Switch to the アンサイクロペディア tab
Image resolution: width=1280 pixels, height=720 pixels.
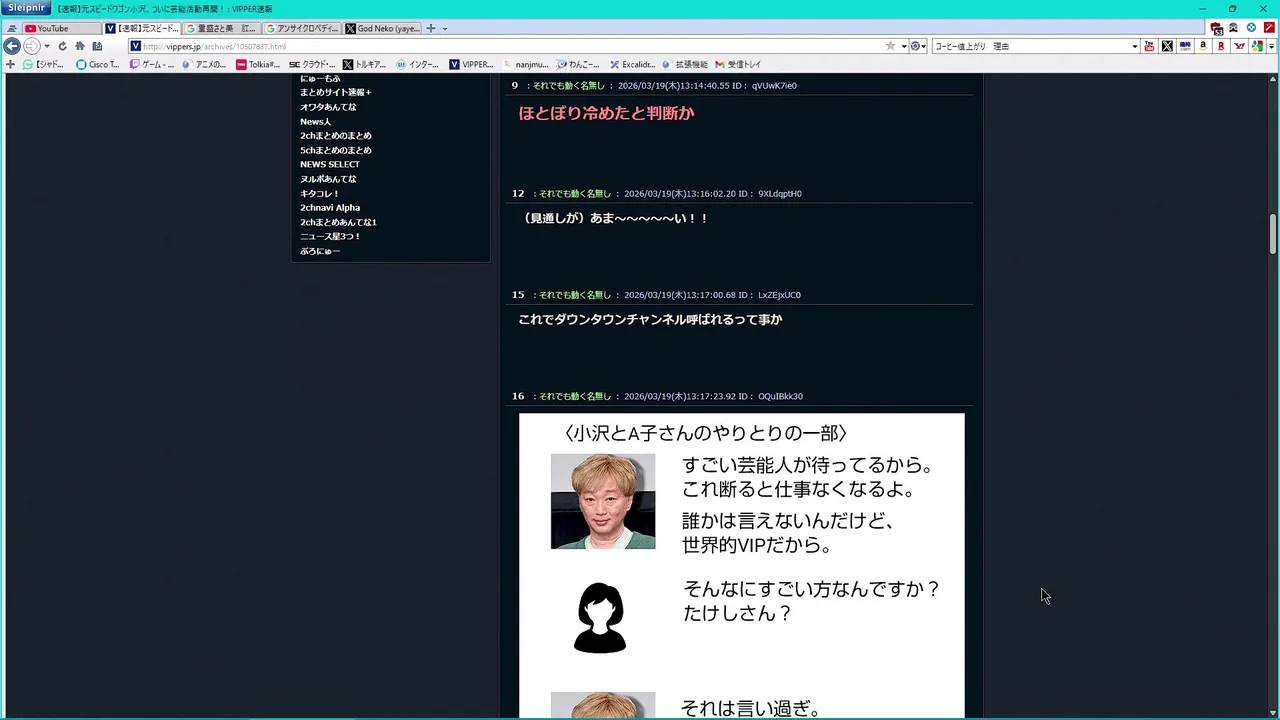point(302,28)
